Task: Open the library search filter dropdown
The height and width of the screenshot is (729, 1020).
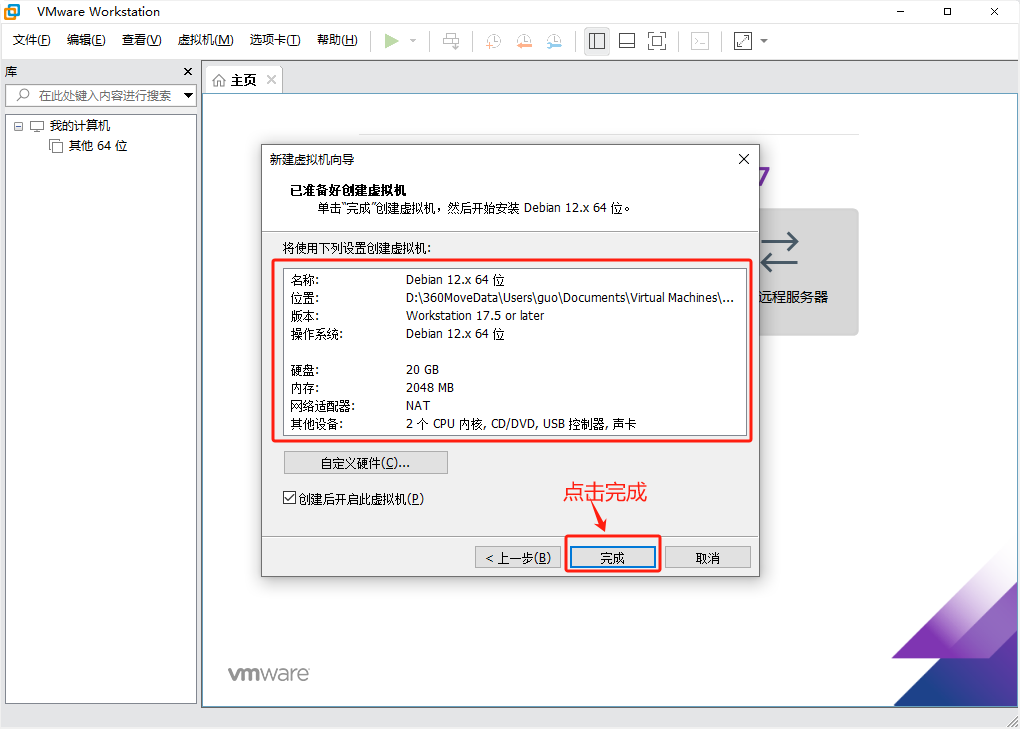Action: tap(189, 96)
